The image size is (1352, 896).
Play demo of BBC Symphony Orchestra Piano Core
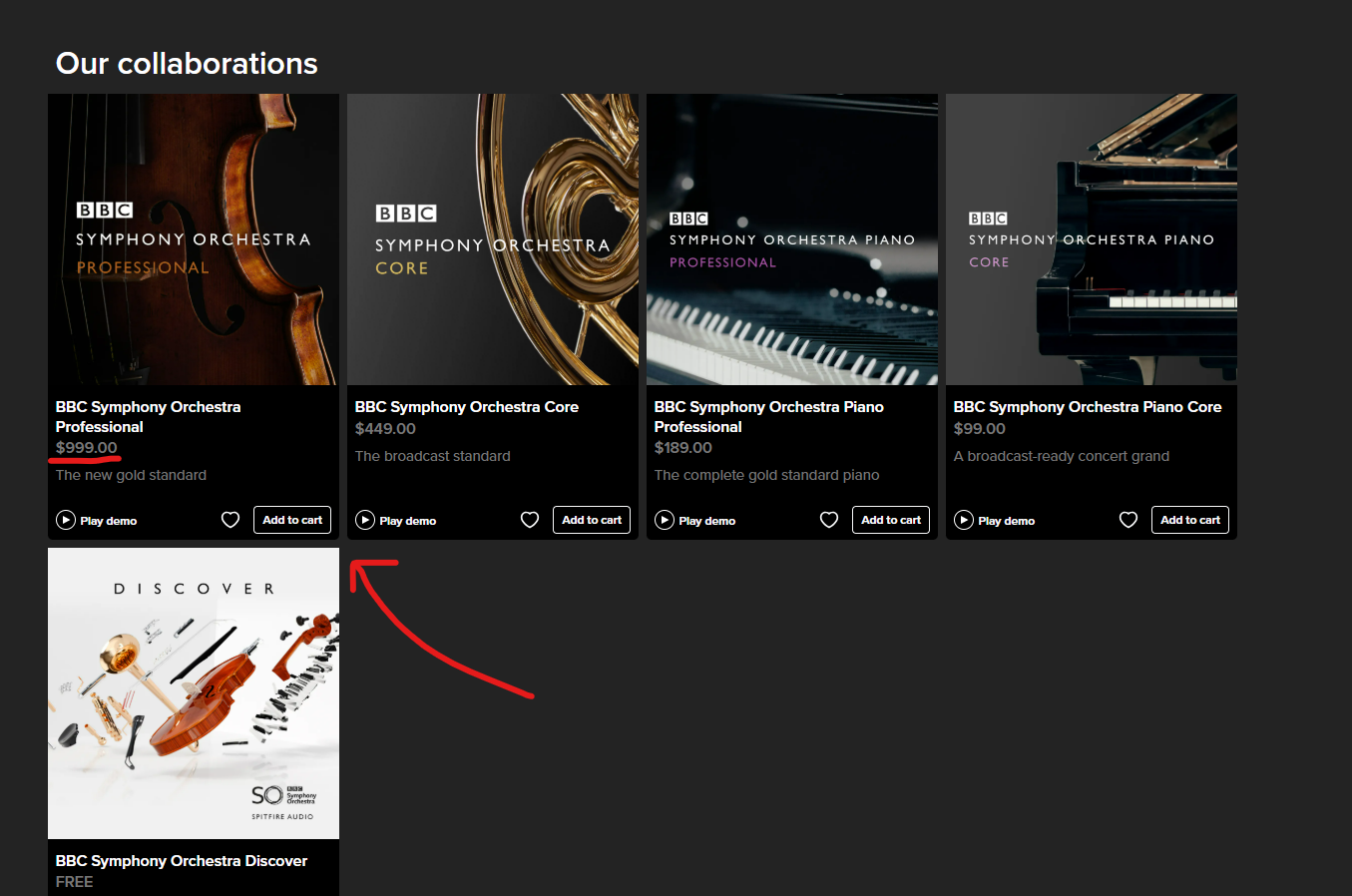pos(995,520)
